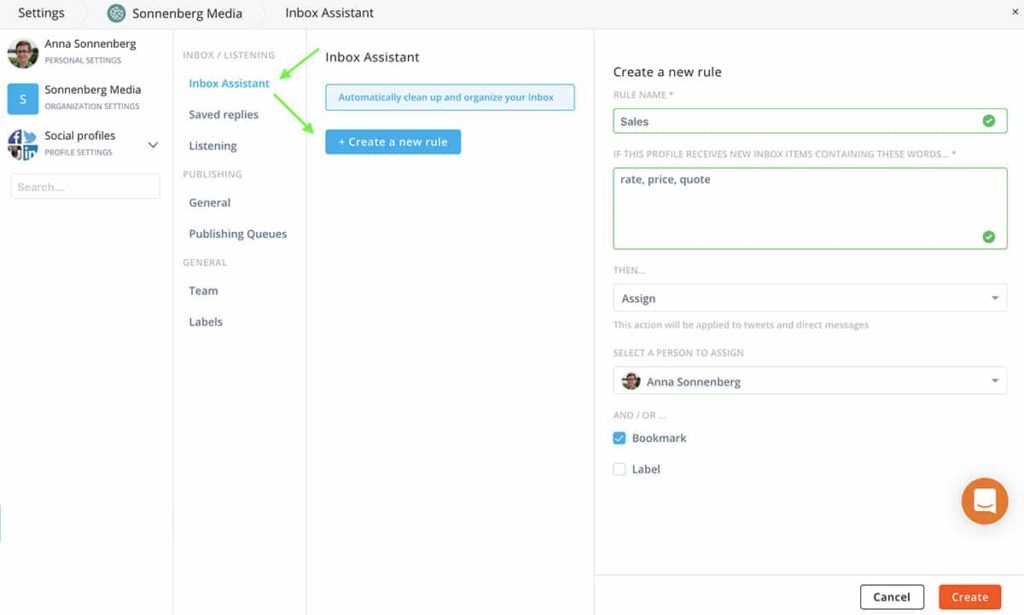Click the green checkmark in keywords box
Viewport: 1024px width, 615px height.
(x=988, y=237)
